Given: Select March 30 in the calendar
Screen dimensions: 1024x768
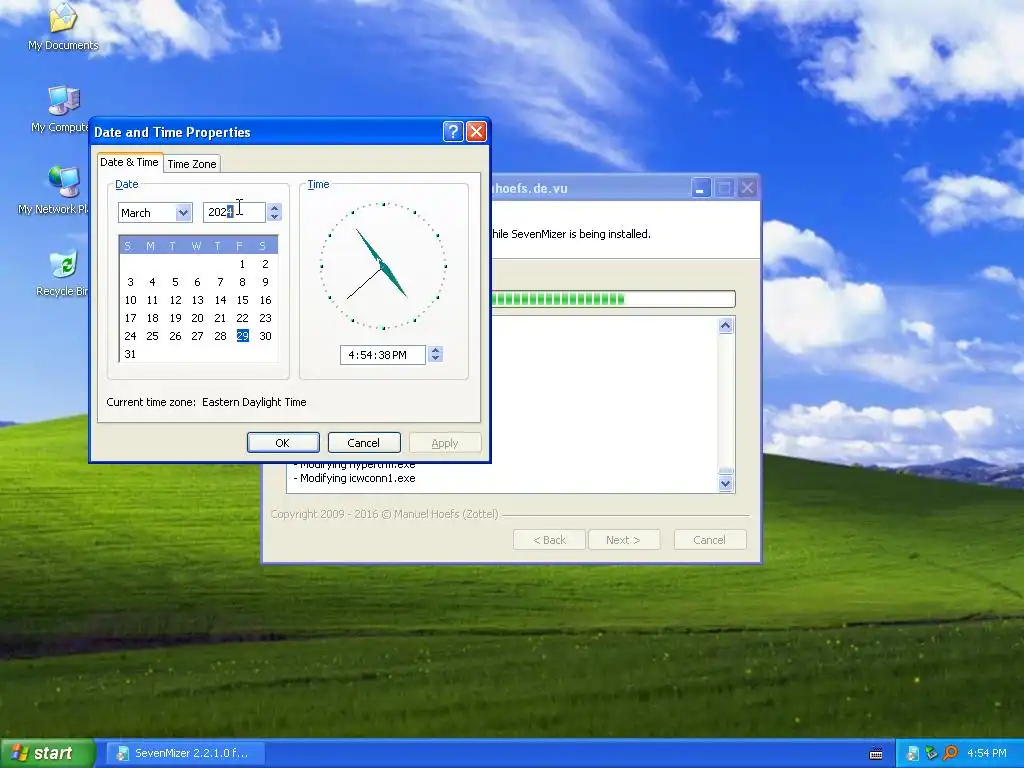Looking at the screenshot, I should [x=265, y=336].
